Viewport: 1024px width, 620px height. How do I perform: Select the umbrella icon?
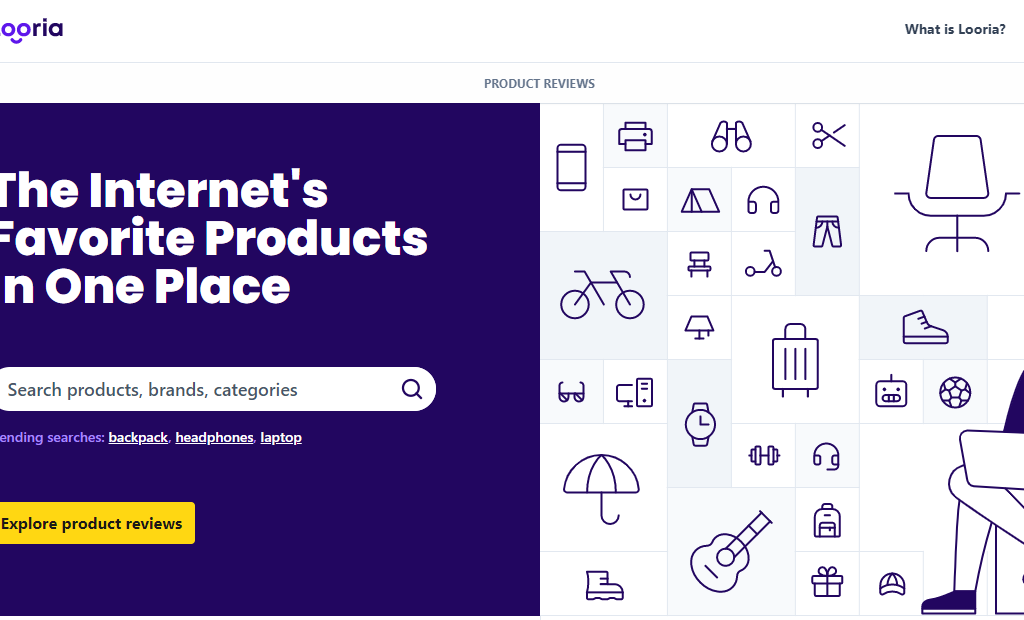602,486
